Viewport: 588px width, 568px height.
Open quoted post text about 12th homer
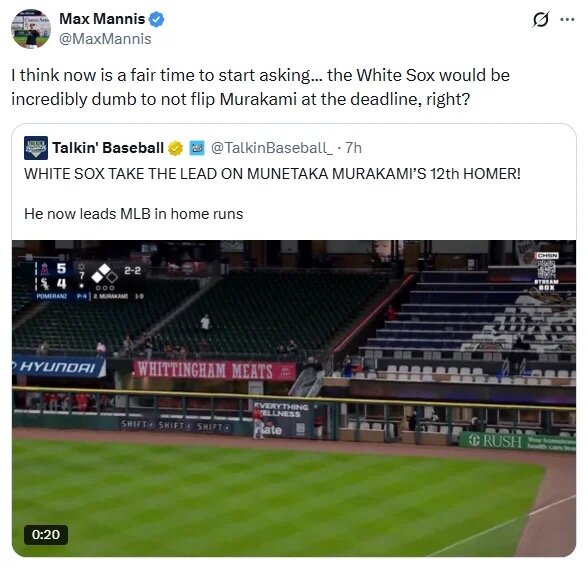(272, 174)
